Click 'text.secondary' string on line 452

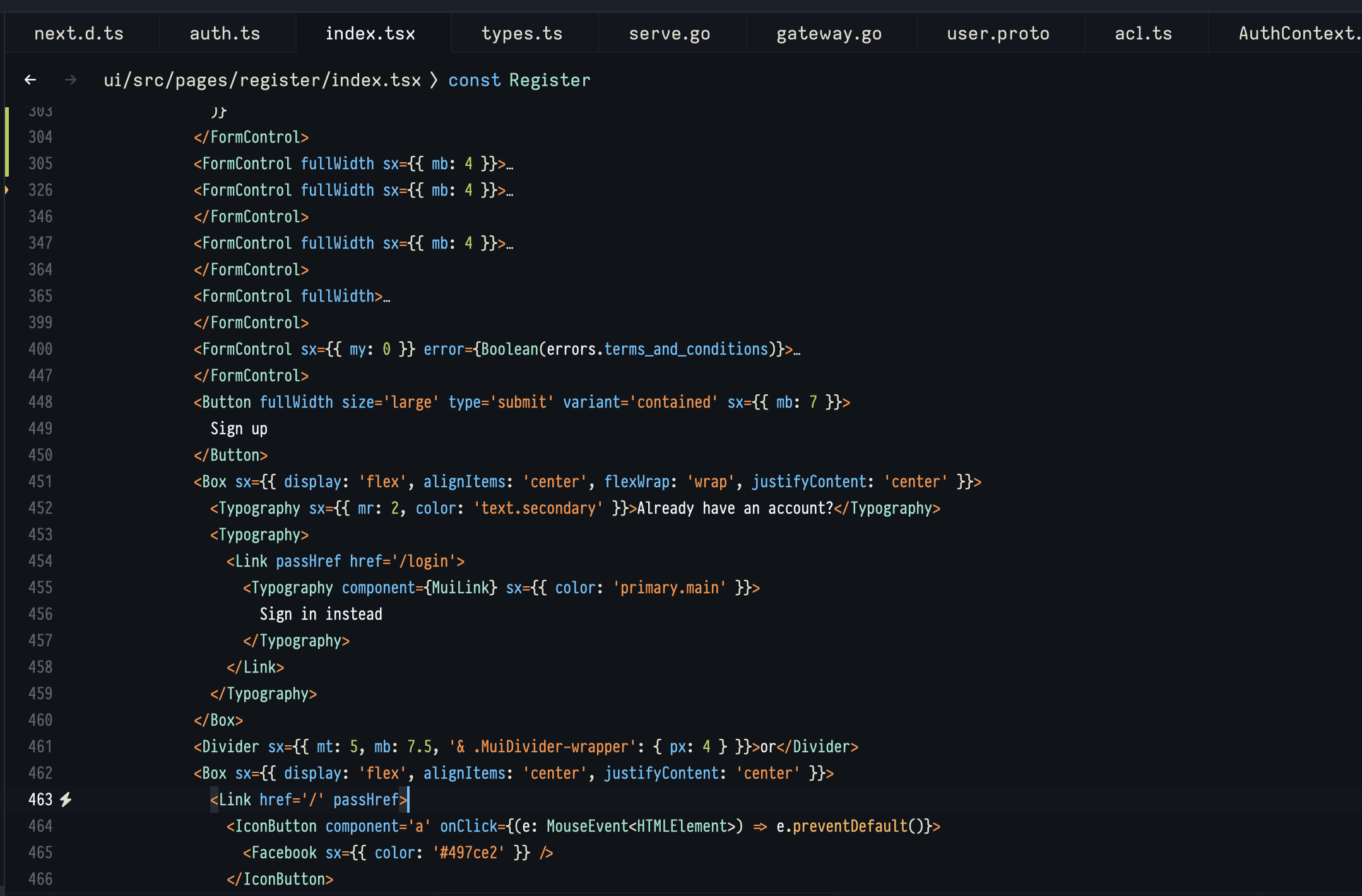point(538,509)
